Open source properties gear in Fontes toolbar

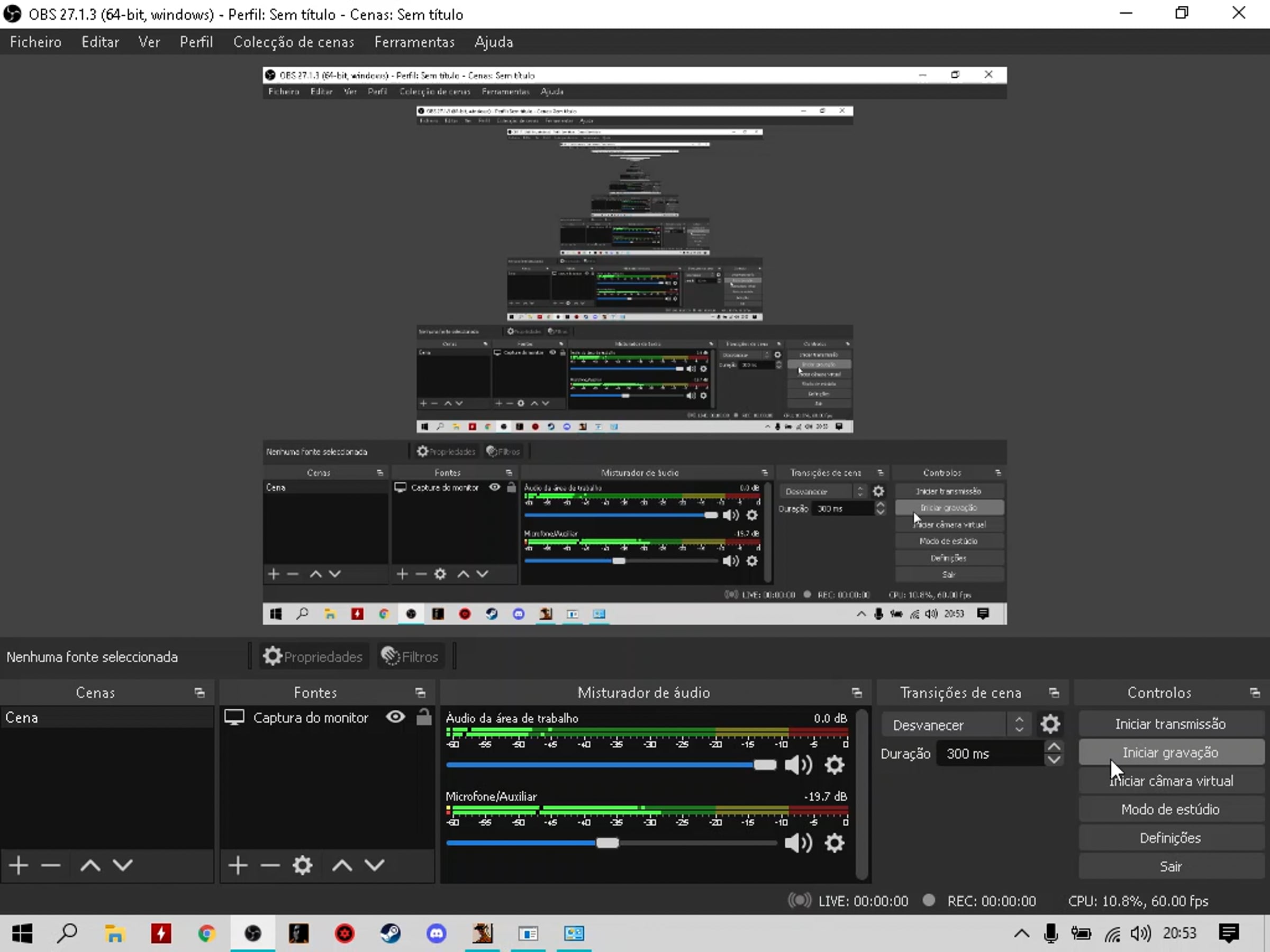click(x=302, y=865)
